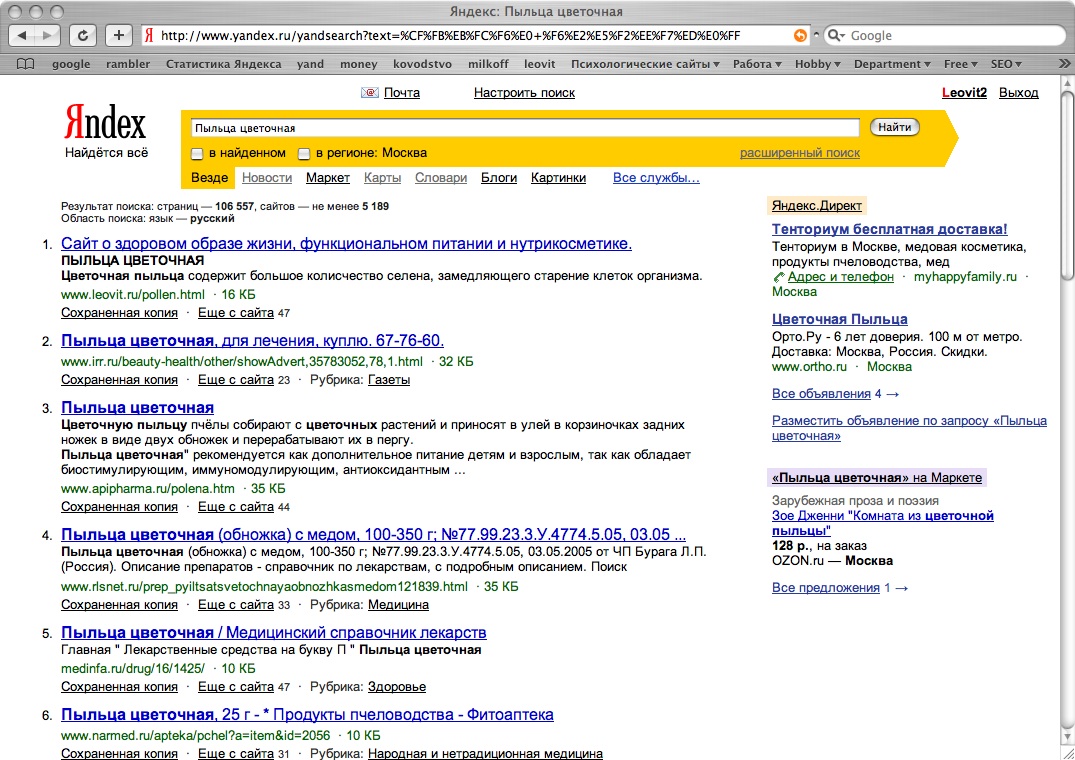Open Все службы… link
This screenshot has width=1075, height=760.
tap(656, 177)
